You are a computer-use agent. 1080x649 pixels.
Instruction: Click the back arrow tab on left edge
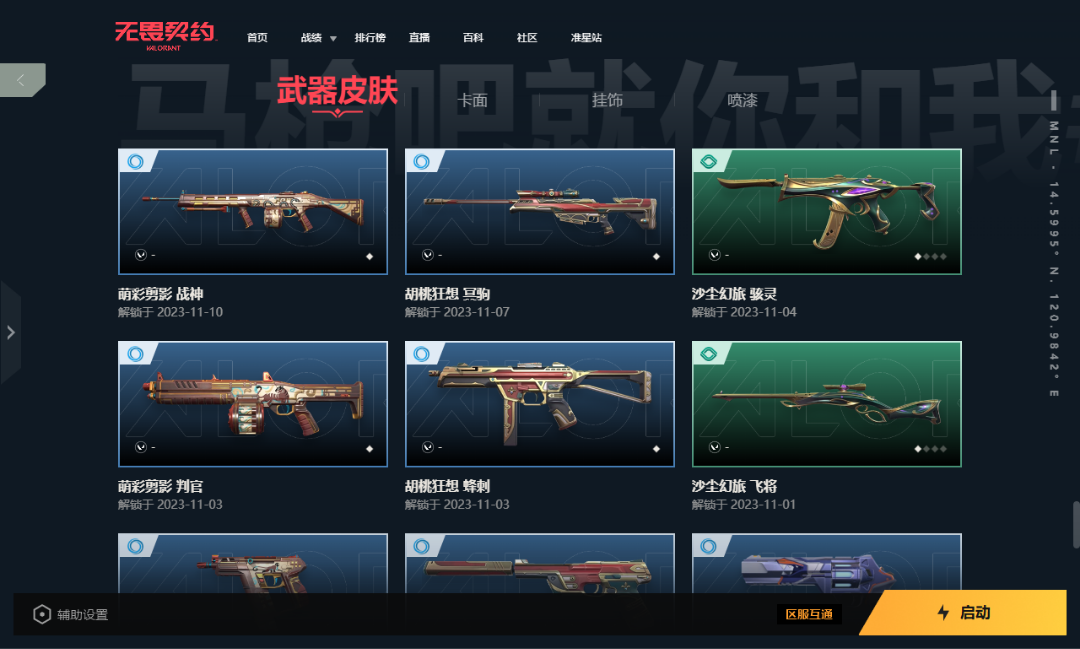22,80
